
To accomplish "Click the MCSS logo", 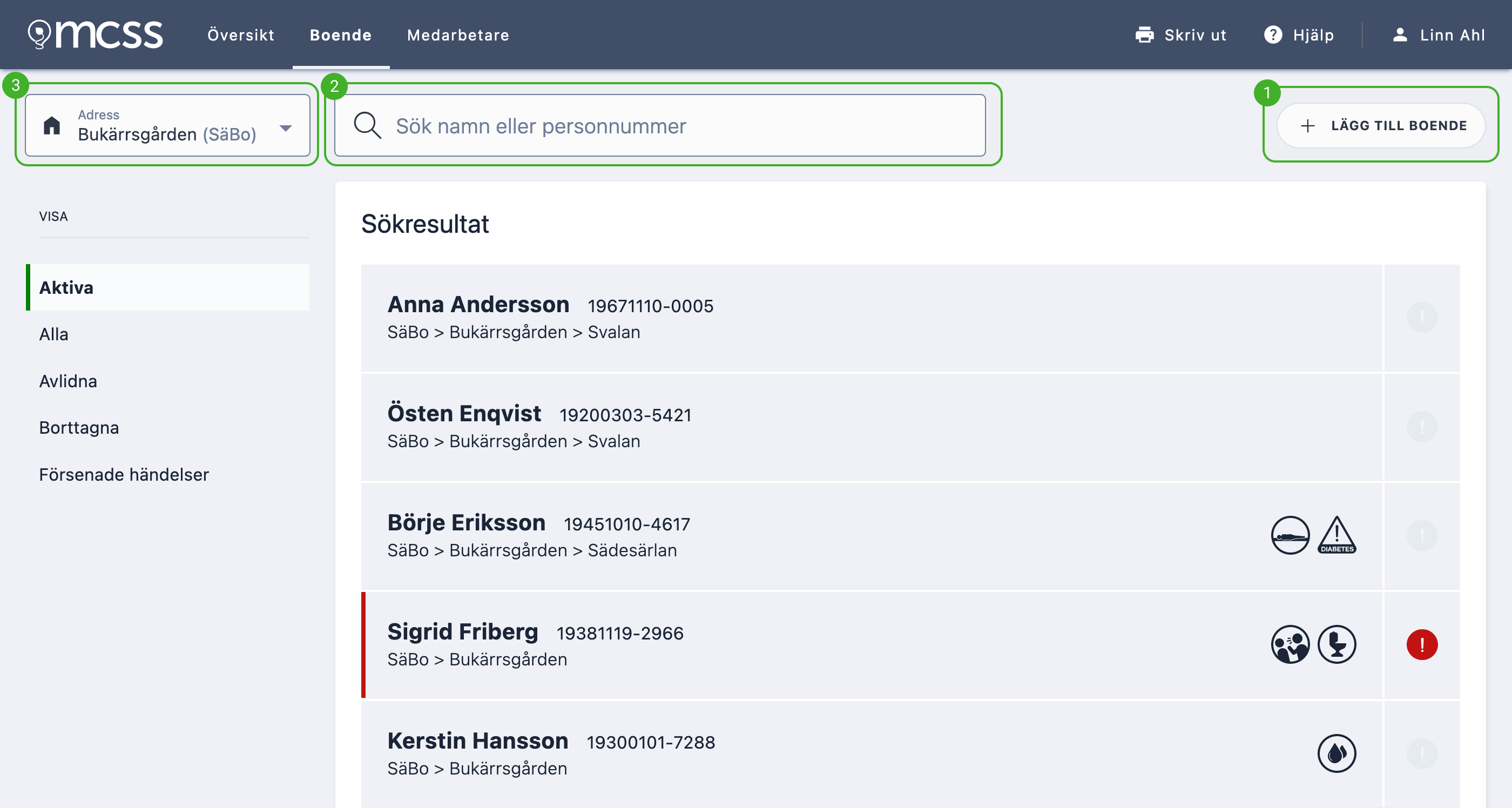I will [96, 35].
